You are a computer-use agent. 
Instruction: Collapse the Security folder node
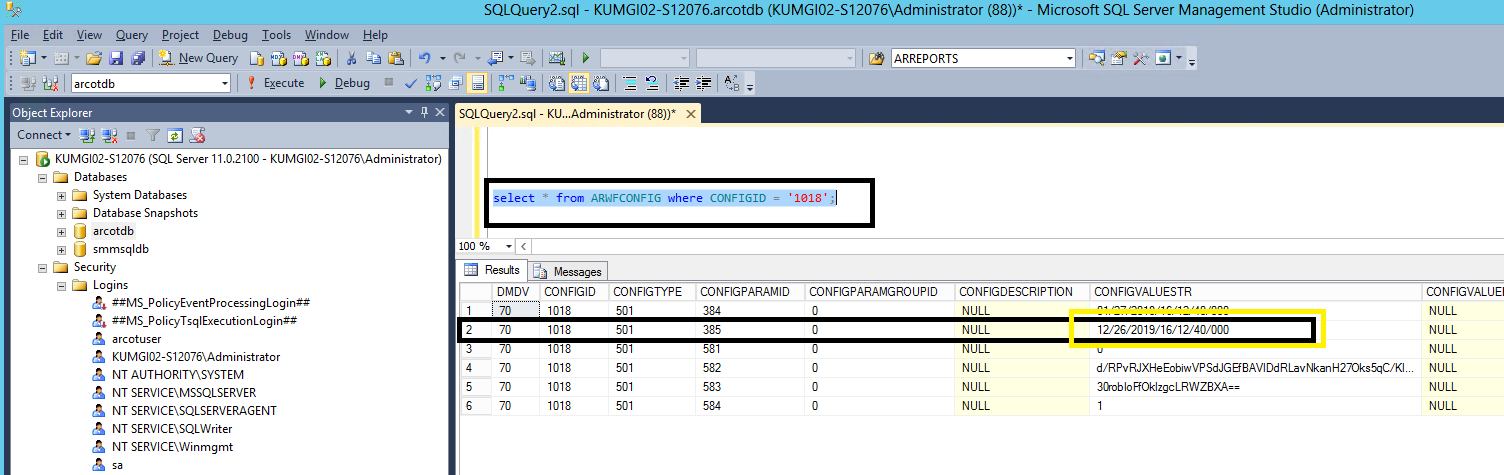(43, 267)
